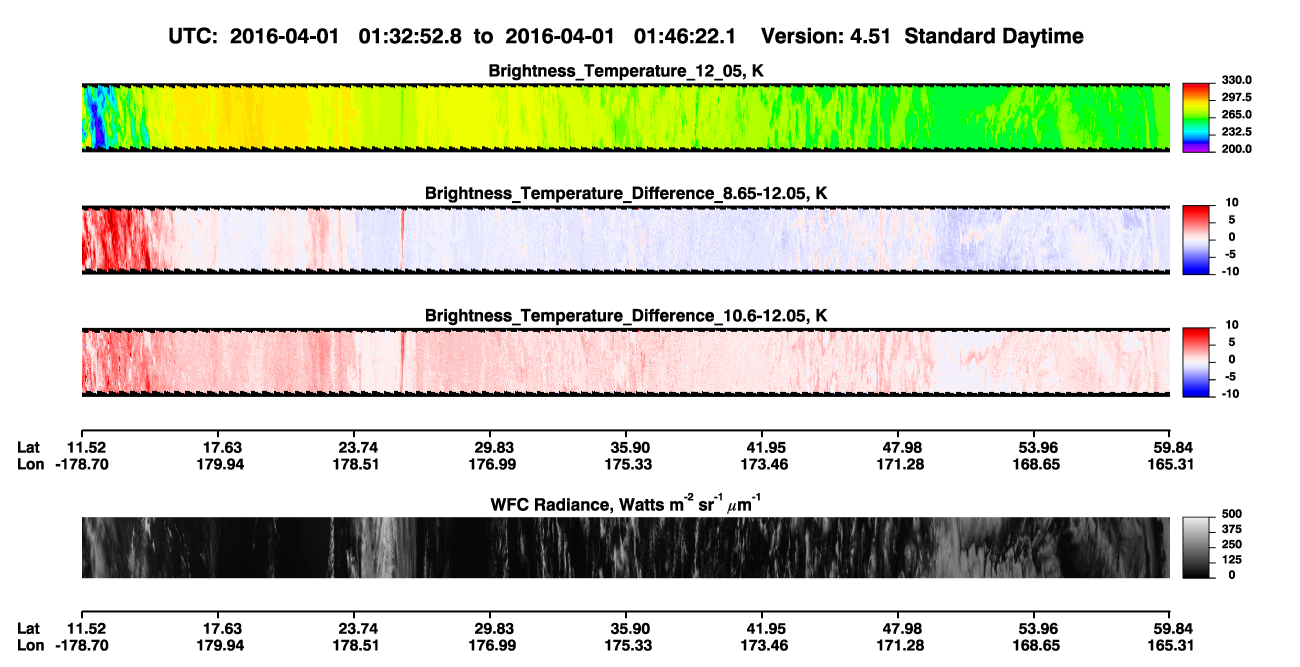Click the Brightness Temperature 12.05 image strip
The height and width of the screenshot is (667, 1300).
tap(625, 117)
